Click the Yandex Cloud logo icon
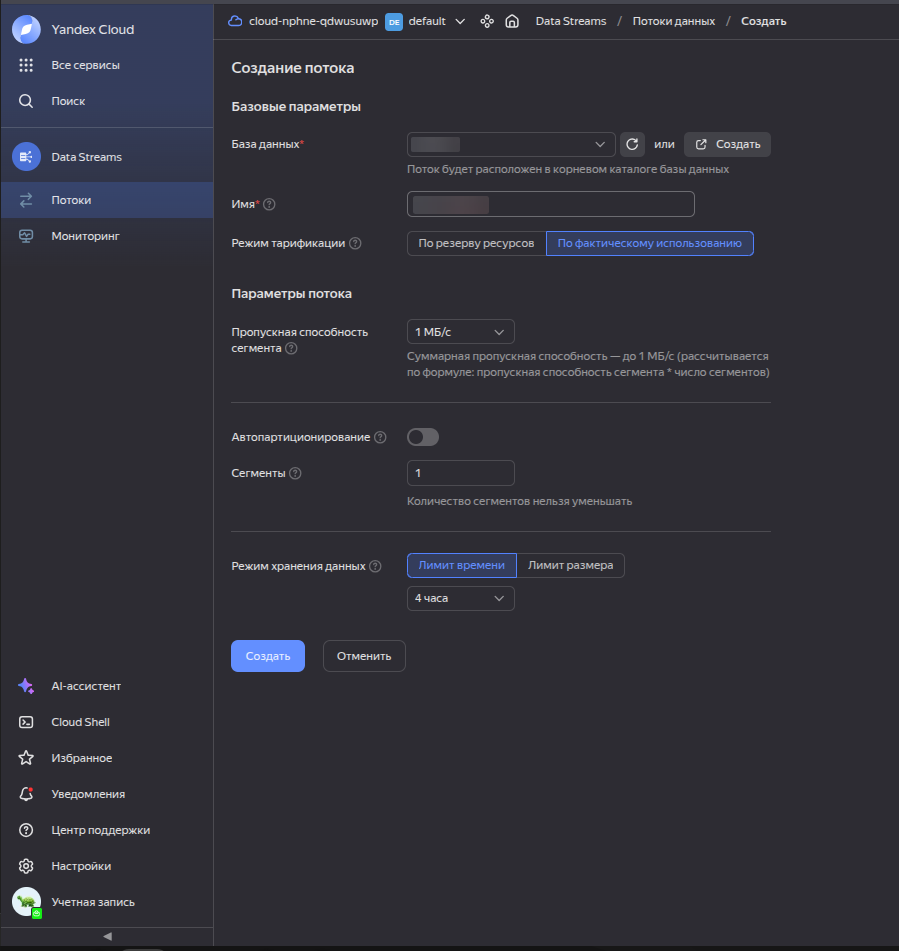This screenshot has width=899, height=951. [26, 29]
